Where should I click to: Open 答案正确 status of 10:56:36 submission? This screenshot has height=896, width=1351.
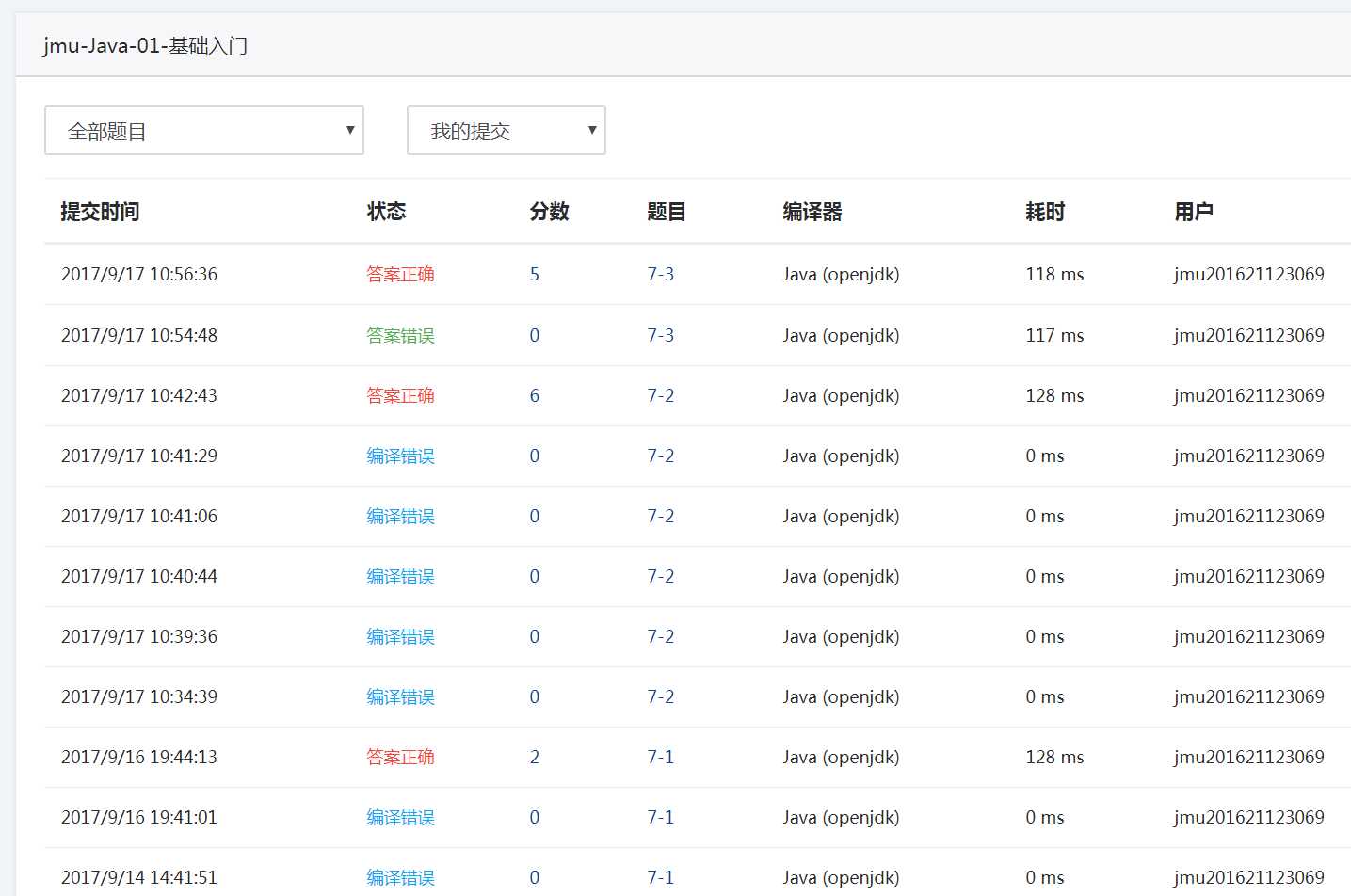click(400, 275)
